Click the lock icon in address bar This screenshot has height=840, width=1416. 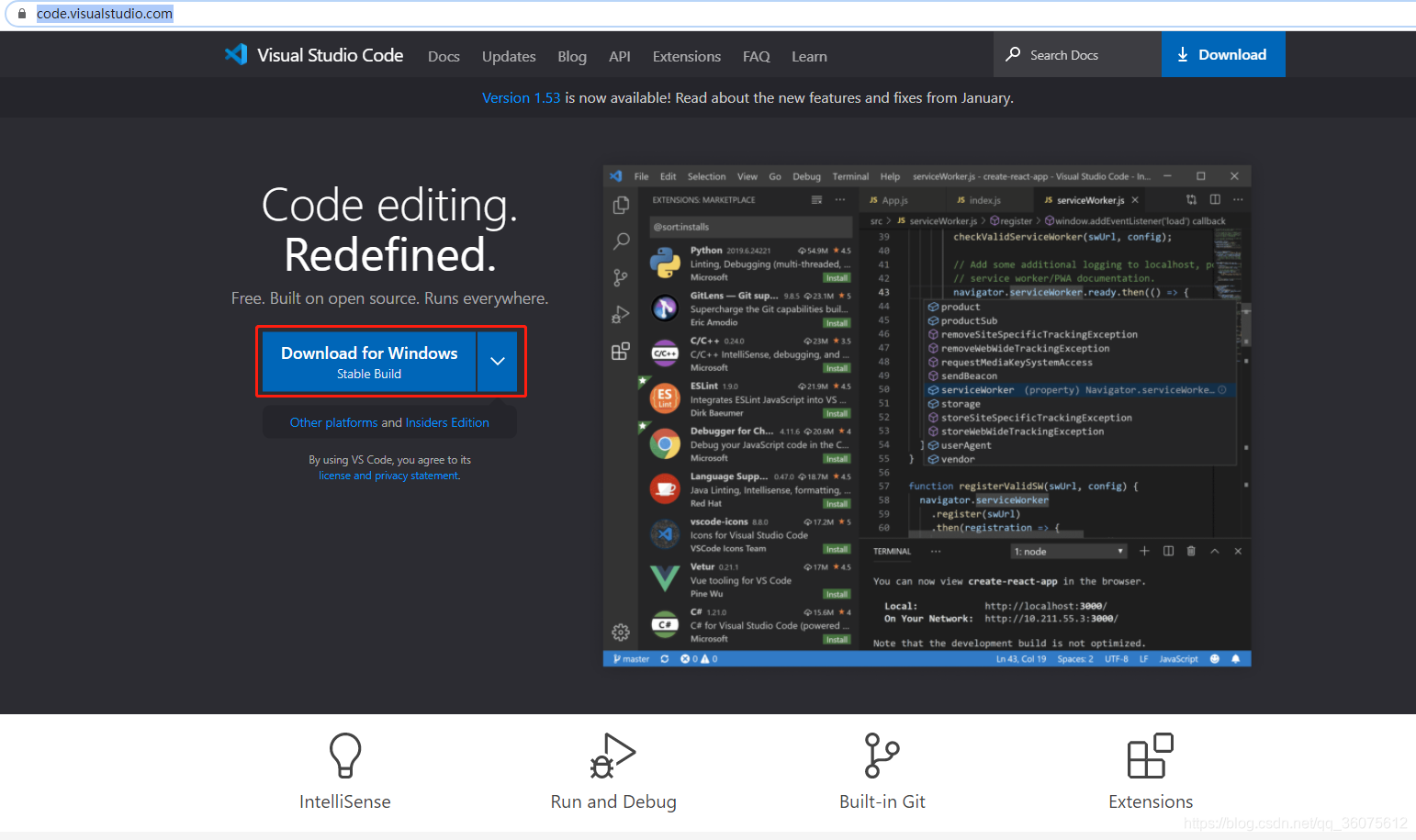22,14
